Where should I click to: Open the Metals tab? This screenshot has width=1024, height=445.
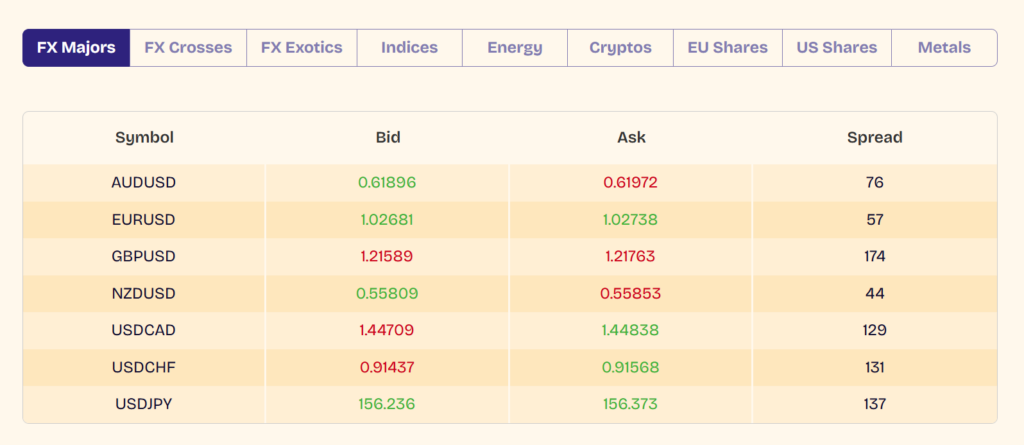coord(943,47)
